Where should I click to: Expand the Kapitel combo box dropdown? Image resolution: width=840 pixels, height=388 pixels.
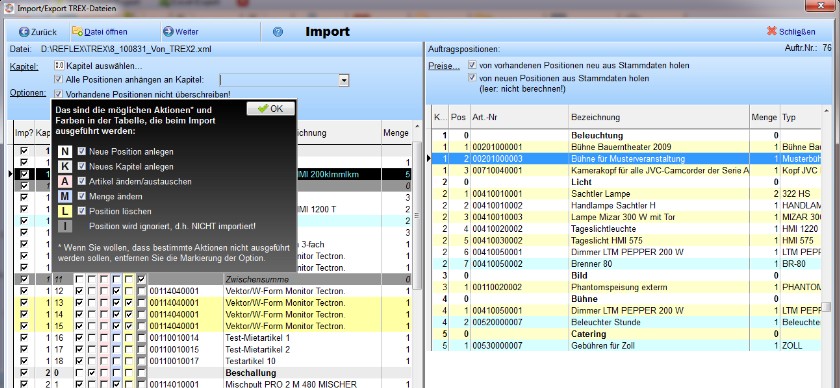[x=344, y=80]
